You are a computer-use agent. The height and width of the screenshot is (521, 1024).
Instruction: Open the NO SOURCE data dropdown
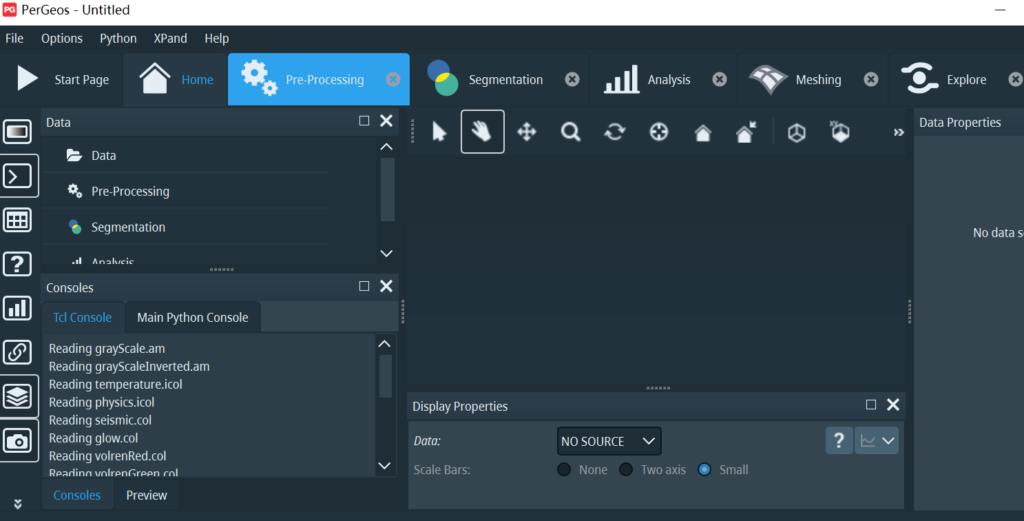[x=609, y=441]
